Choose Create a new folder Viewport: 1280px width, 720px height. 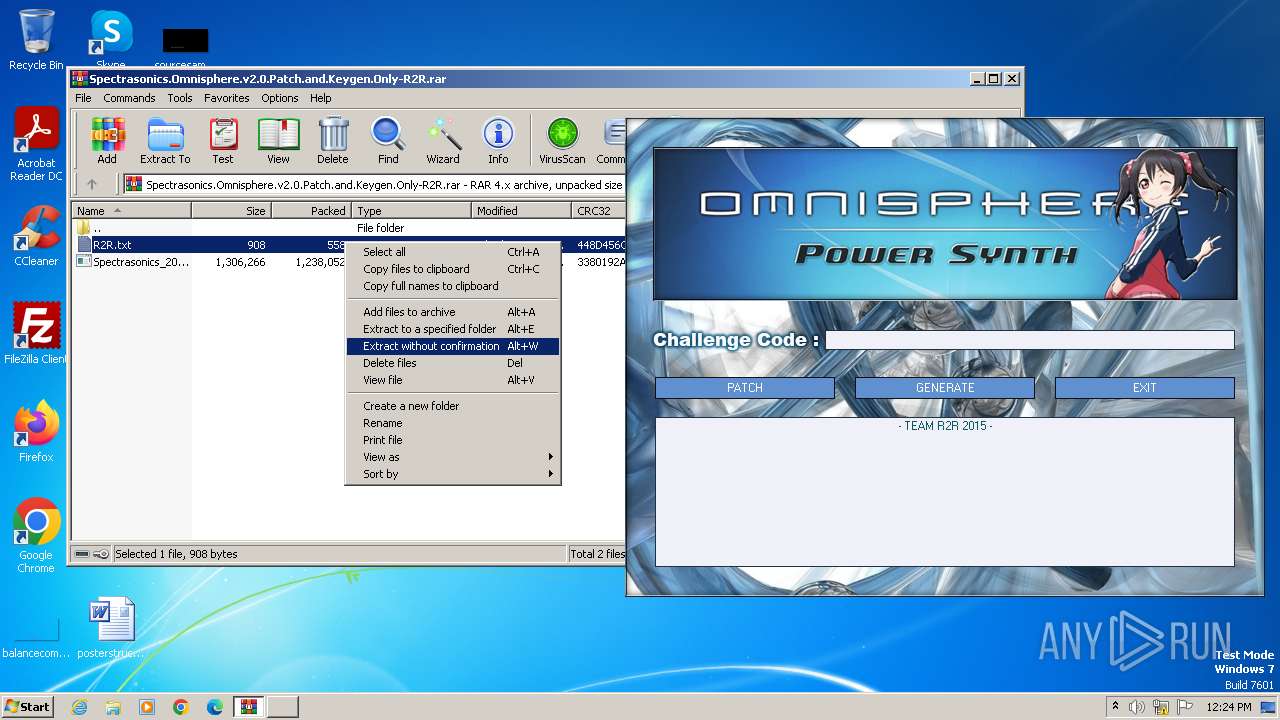click(452, 406)
